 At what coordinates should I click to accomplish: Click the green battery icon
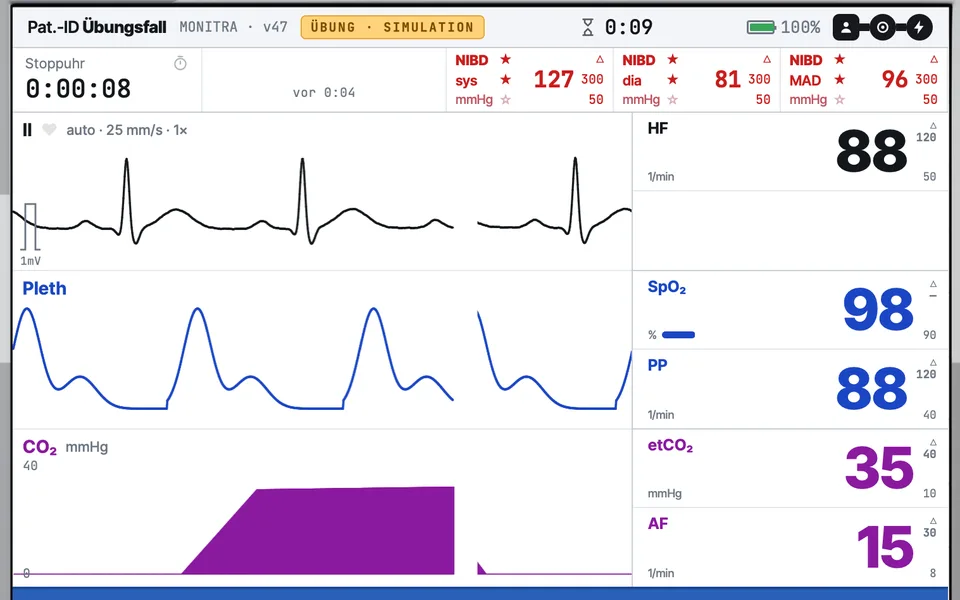[x=761, y=27]
